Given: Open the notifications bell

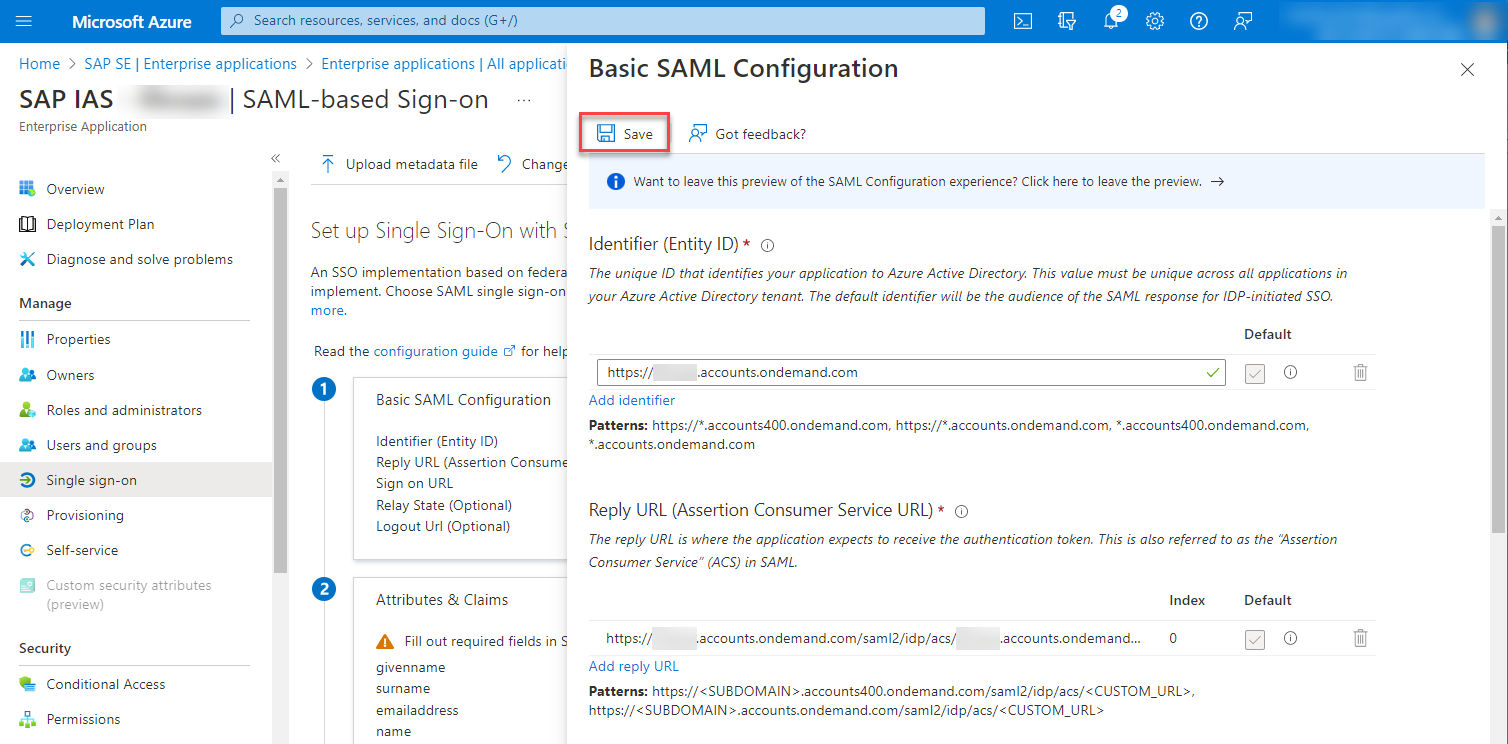Looking at the screenshot, I should [1111, 21].
